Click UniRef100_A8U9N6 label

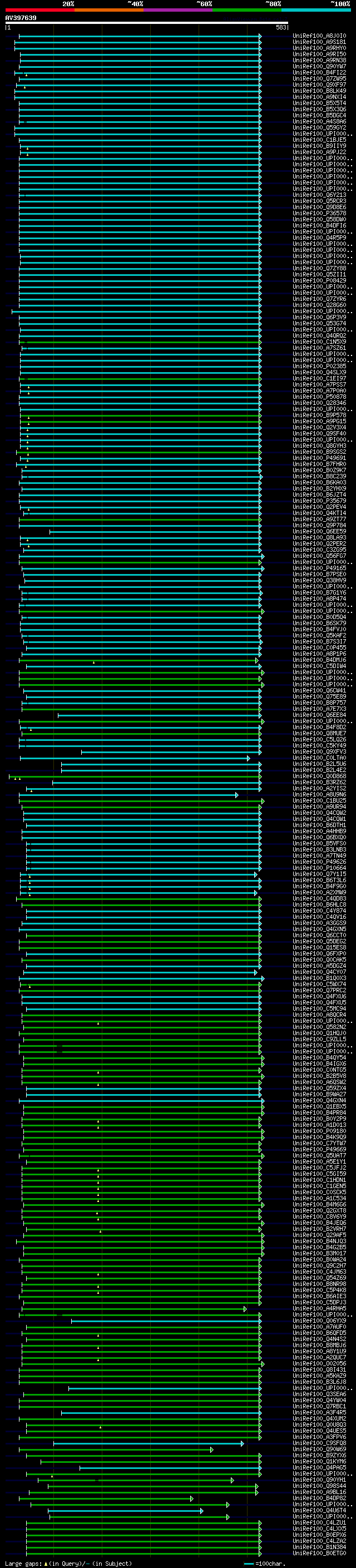pyautogui.click(x=319, y=794)
